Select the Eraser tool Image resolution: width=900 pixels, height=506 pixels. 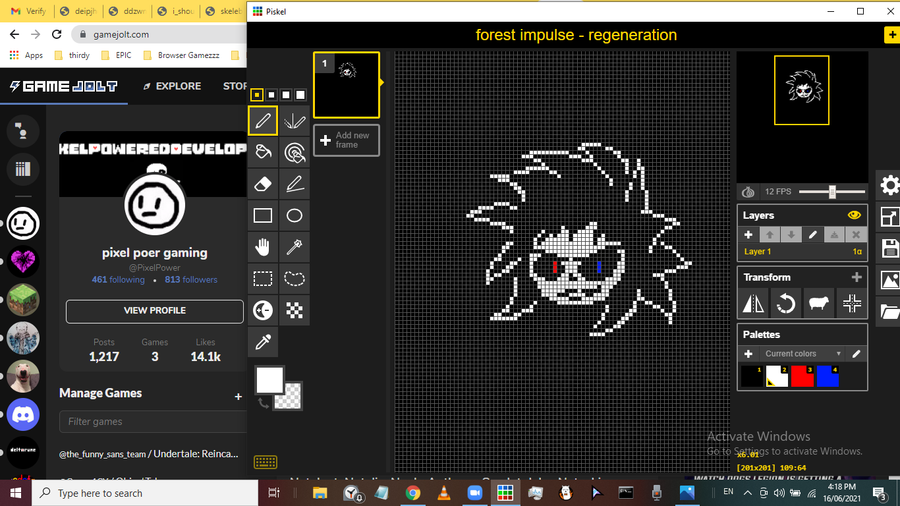pos(263,184)
